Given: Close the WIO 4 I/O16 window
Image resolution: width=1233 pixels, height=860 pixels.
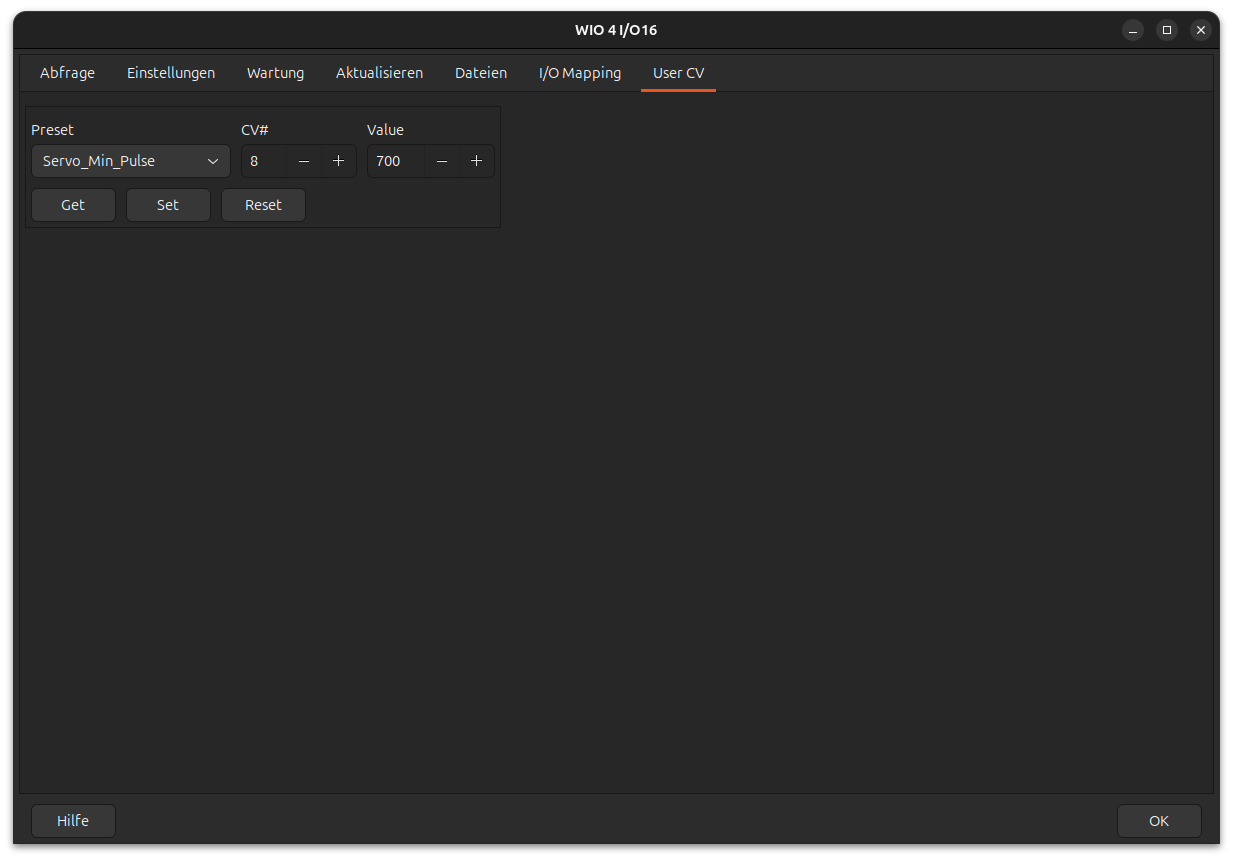Looking at the screenshot, I should 1200,30.
